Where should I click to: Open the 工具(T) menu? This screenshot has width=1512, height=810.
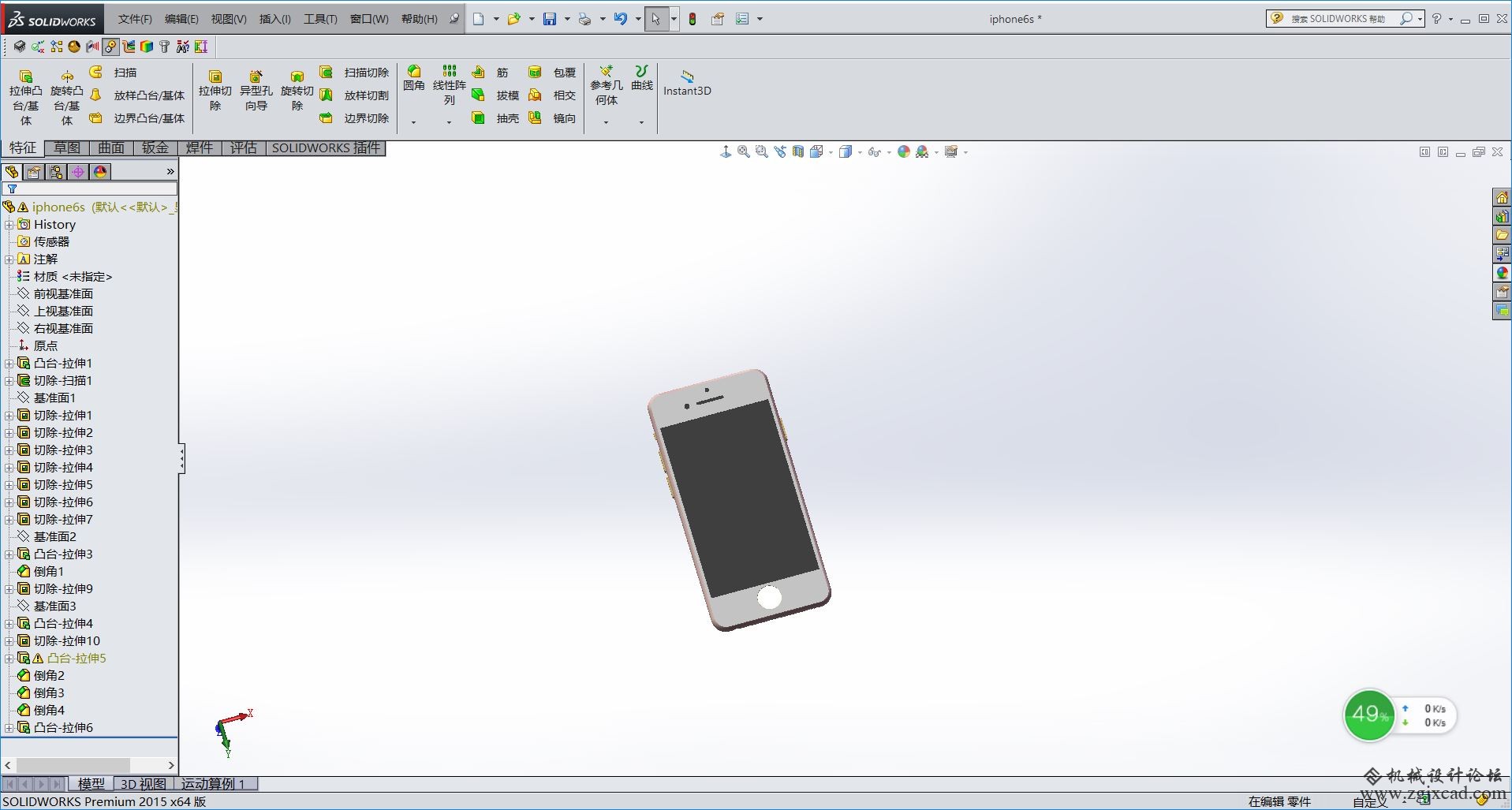[320, 19]
